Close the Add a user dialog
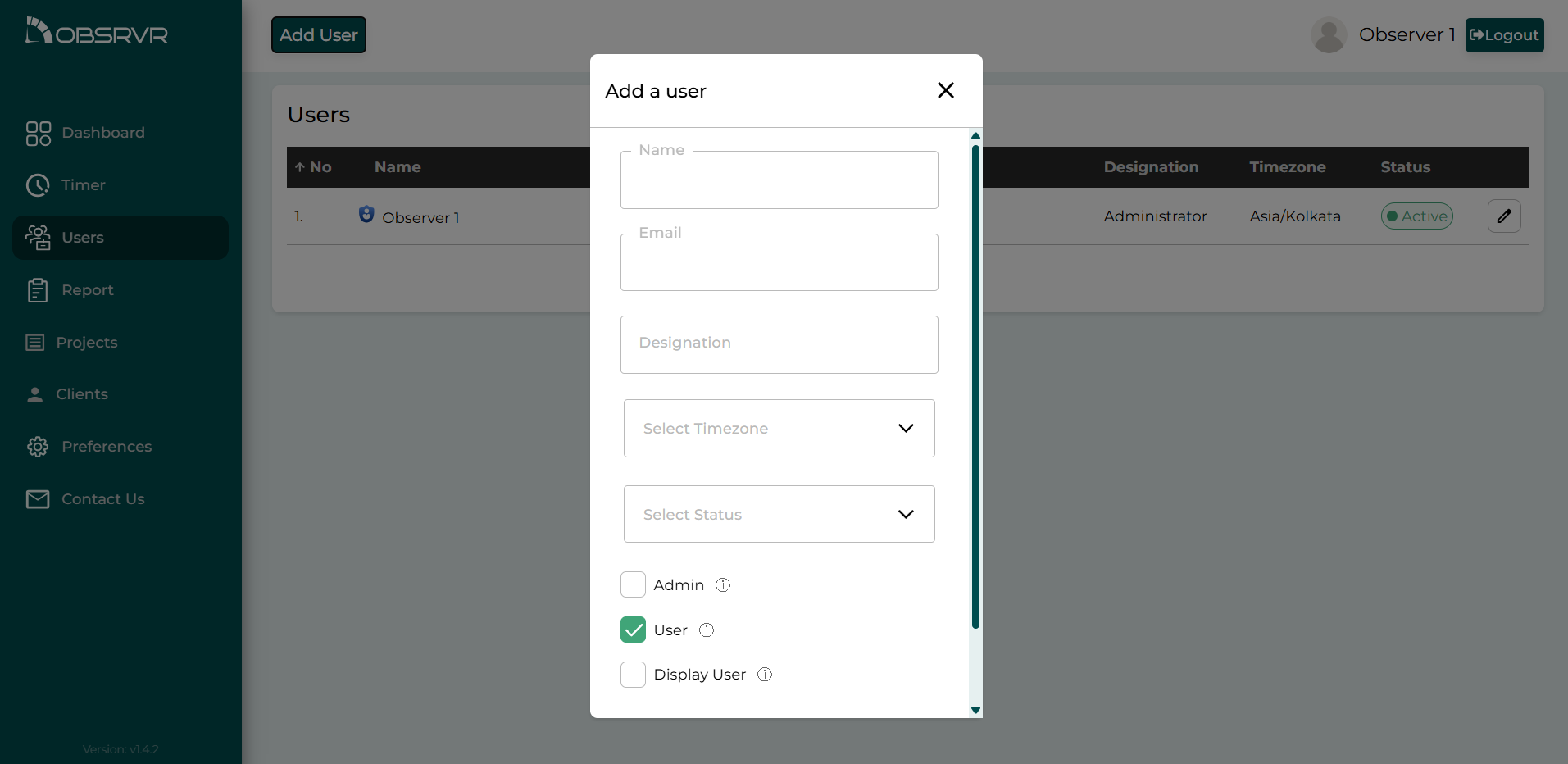Image resolution: width=1568 pixels, height=764 pixels. click(x=945, y=90)
